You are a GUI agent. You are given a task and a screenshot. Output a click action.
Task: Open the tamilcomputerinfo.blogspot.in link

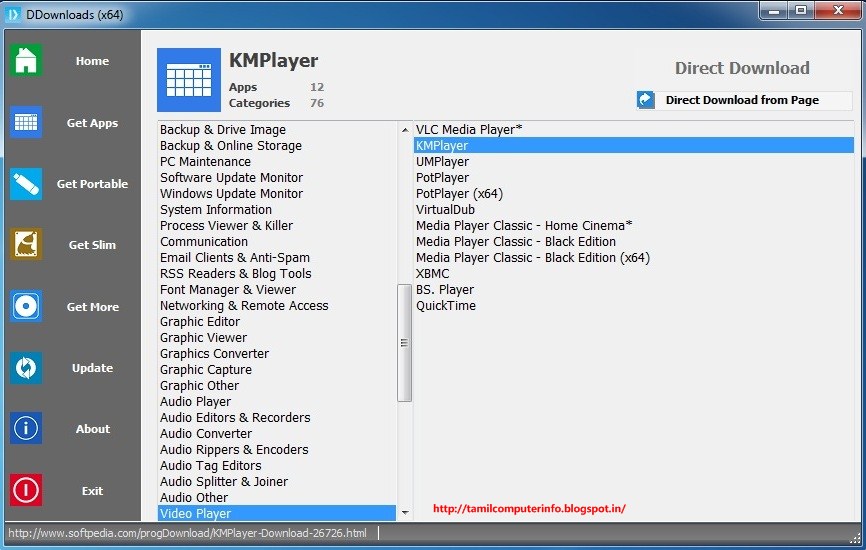tap(529, 509)
